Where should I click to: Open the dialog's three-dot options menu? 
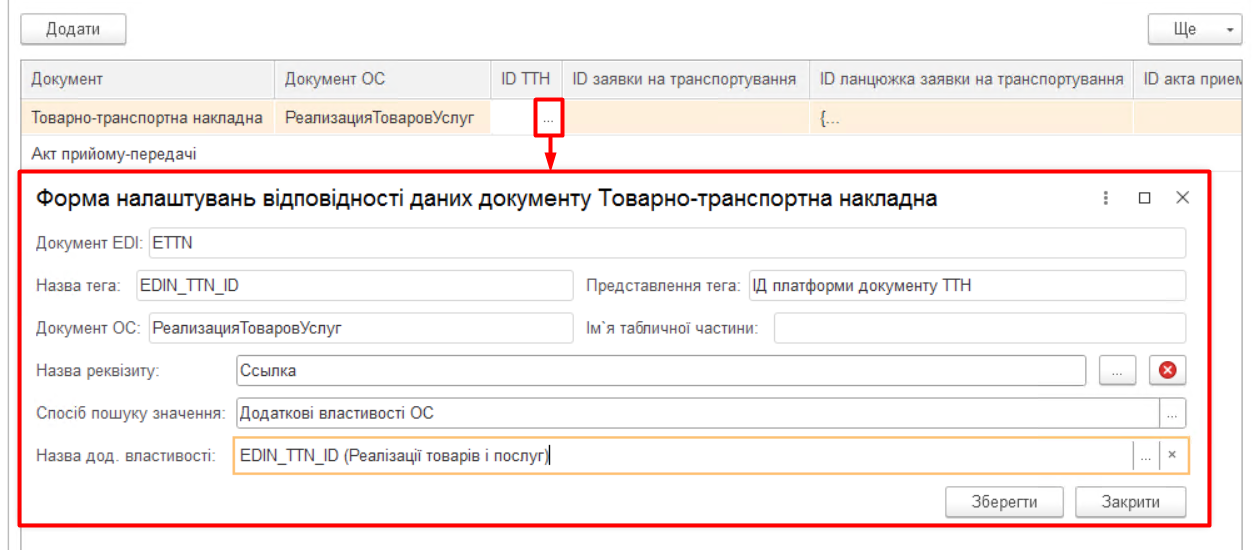pyautogui.click(x=1106, y=198)
